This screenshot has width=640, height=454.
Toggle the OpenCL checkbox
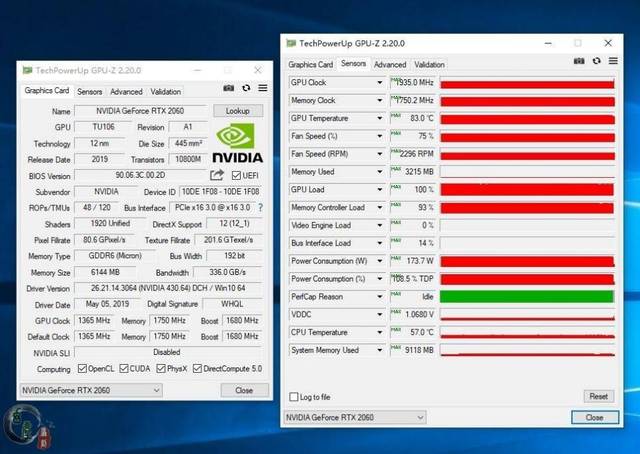tap(82, 369)
